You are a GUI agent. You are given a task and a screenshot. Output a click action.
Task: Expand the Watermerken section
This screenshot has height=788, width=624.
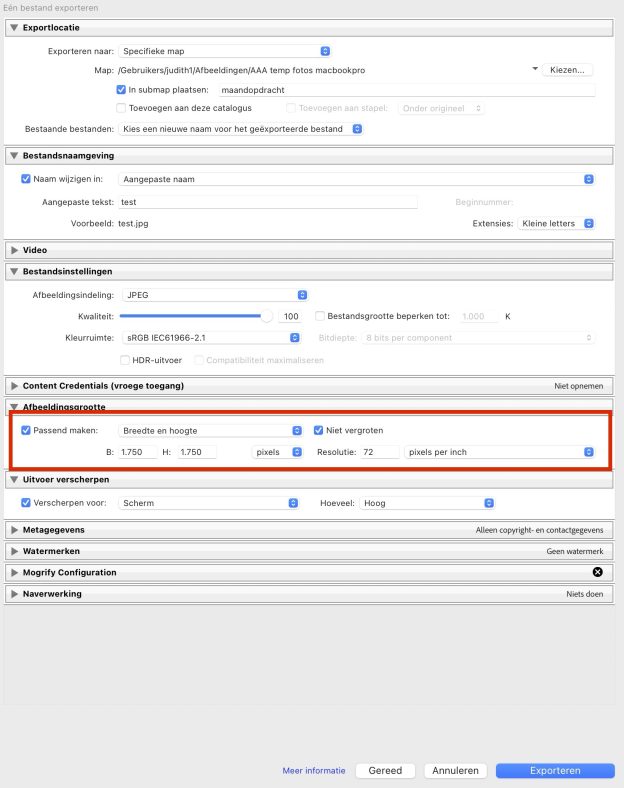pos(14,551)
